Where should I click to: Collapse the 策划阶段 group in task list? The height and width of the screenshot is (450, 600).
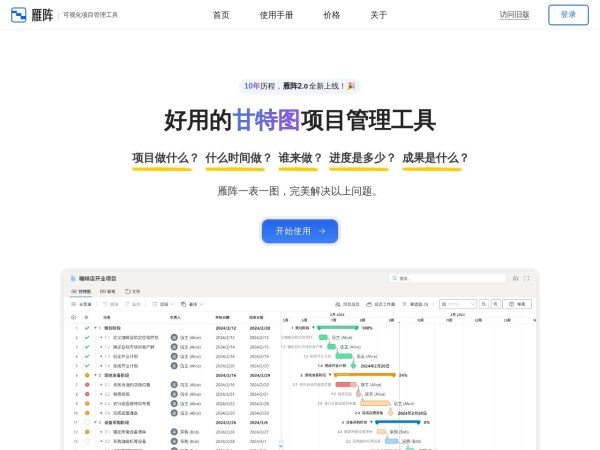pyautogui.click(x=95, y=328)
